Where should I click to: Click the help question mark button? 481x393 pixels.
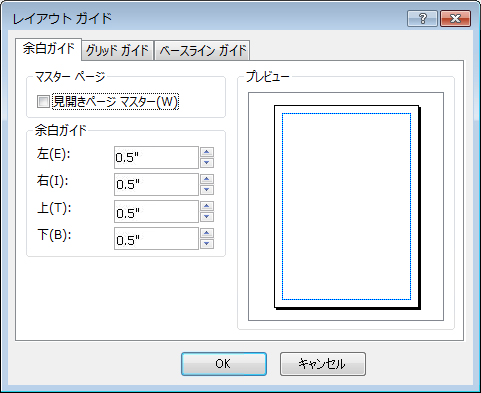tap(422, 18)
